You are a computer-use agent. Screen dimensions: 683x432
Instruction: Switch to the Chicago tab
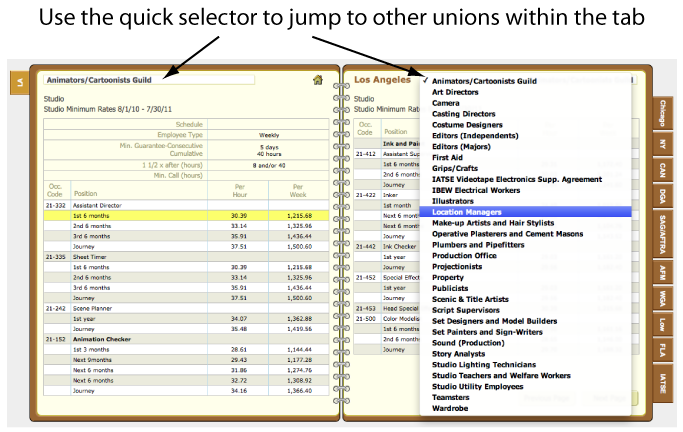[x=663, y=113]
